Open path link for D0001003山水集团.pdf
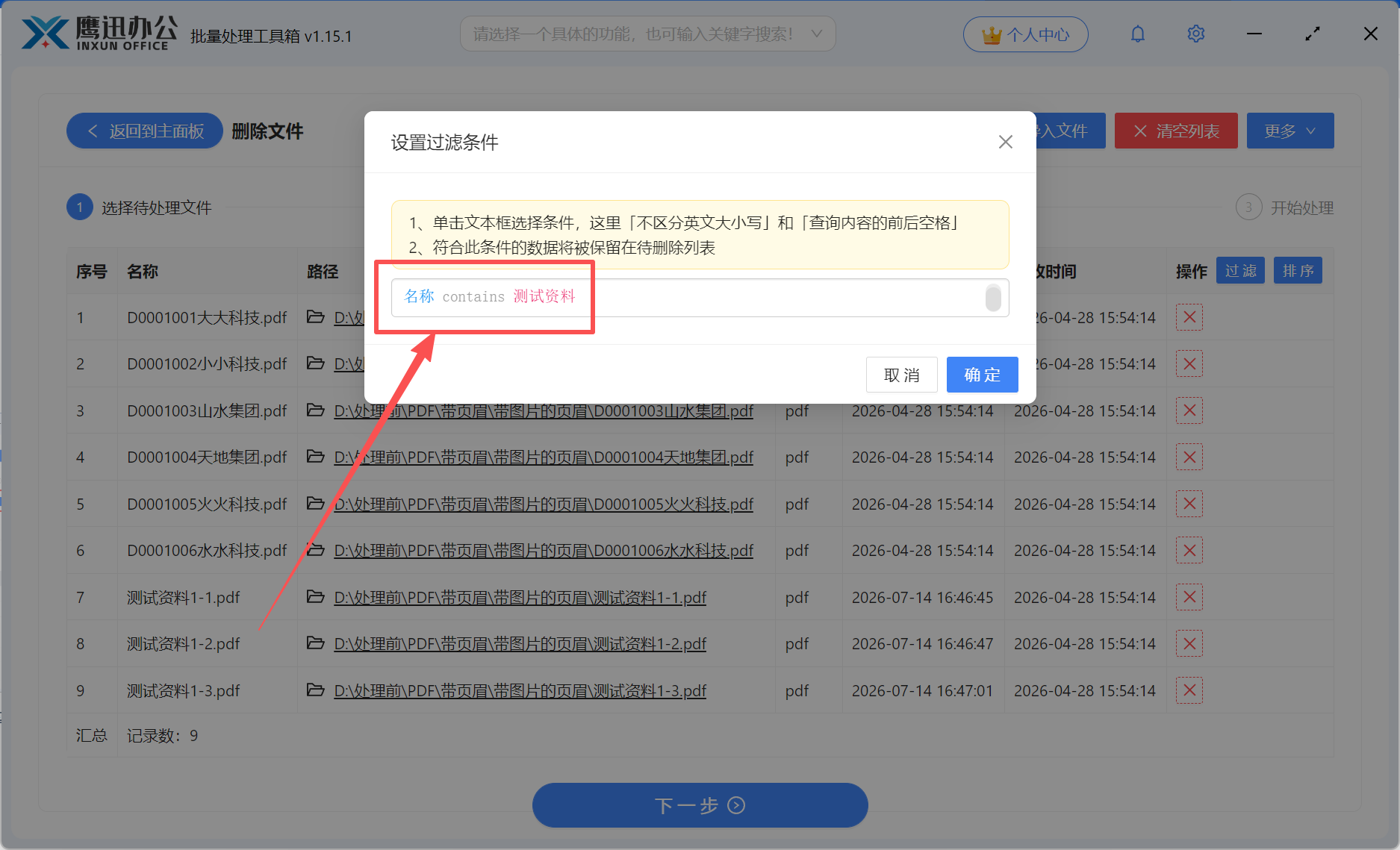The image size is (1400, 850). (544, 411)
